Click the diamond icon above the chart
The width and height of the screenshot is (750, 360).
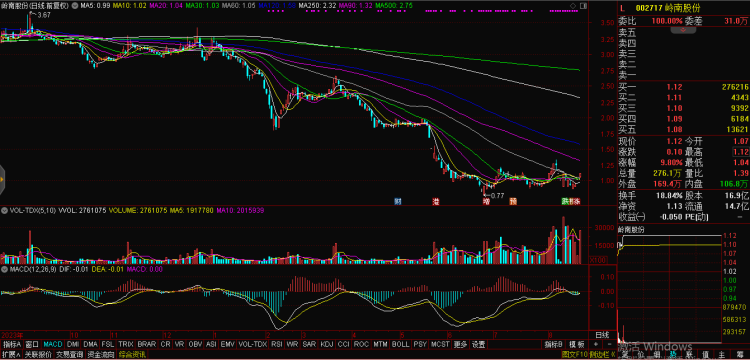tap(573, 6)
